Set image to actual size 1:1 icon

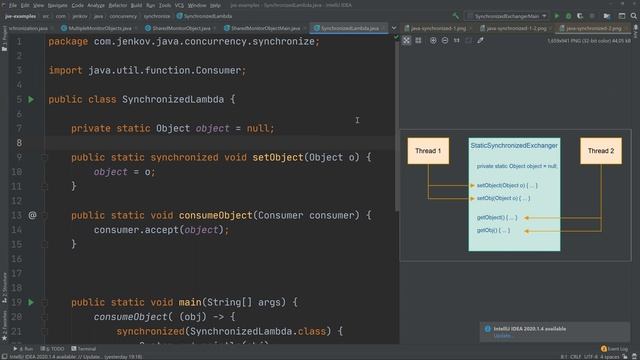click(x=457, y=40)
